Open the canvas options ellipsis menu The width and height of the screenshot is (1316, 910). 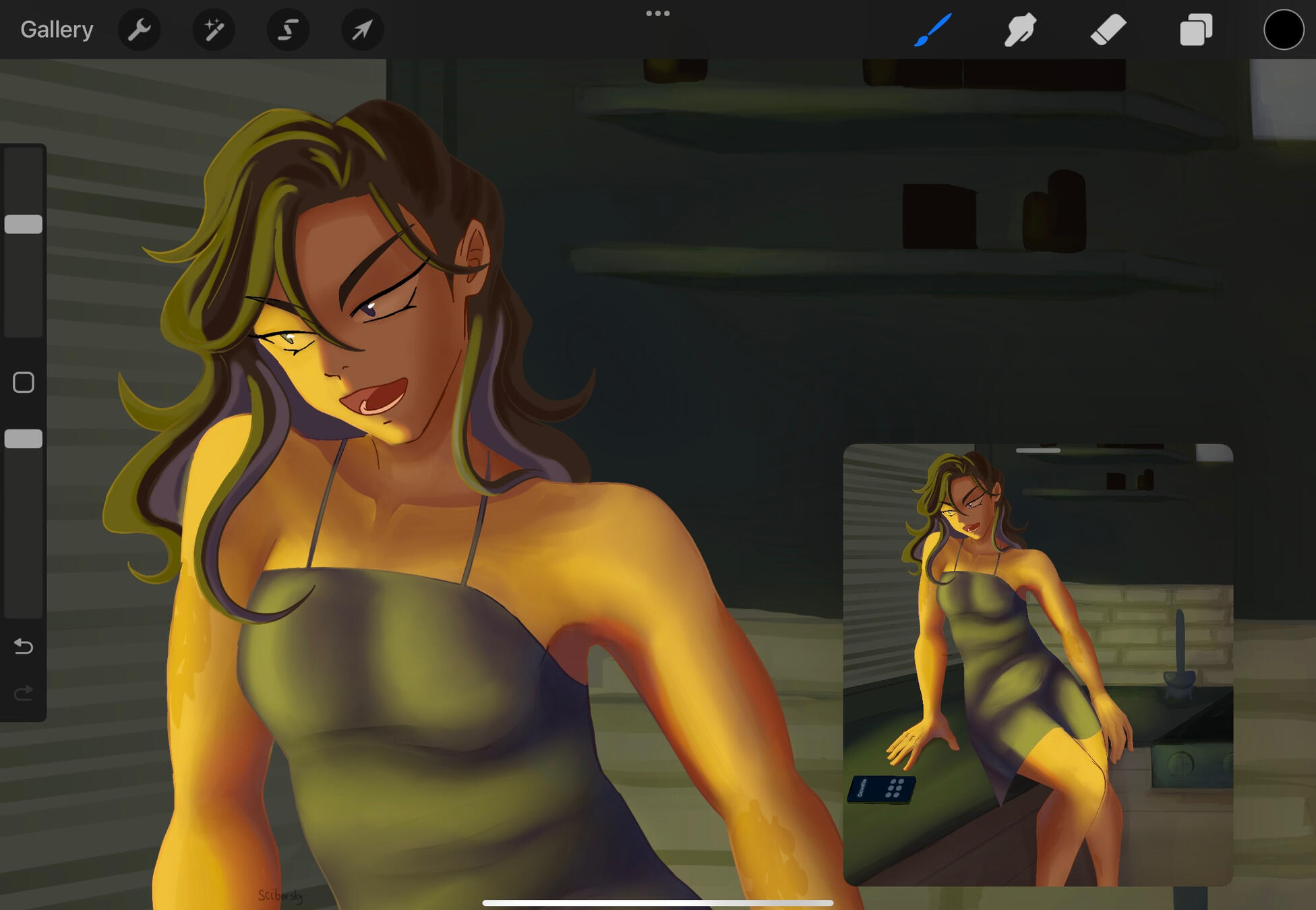658,12
